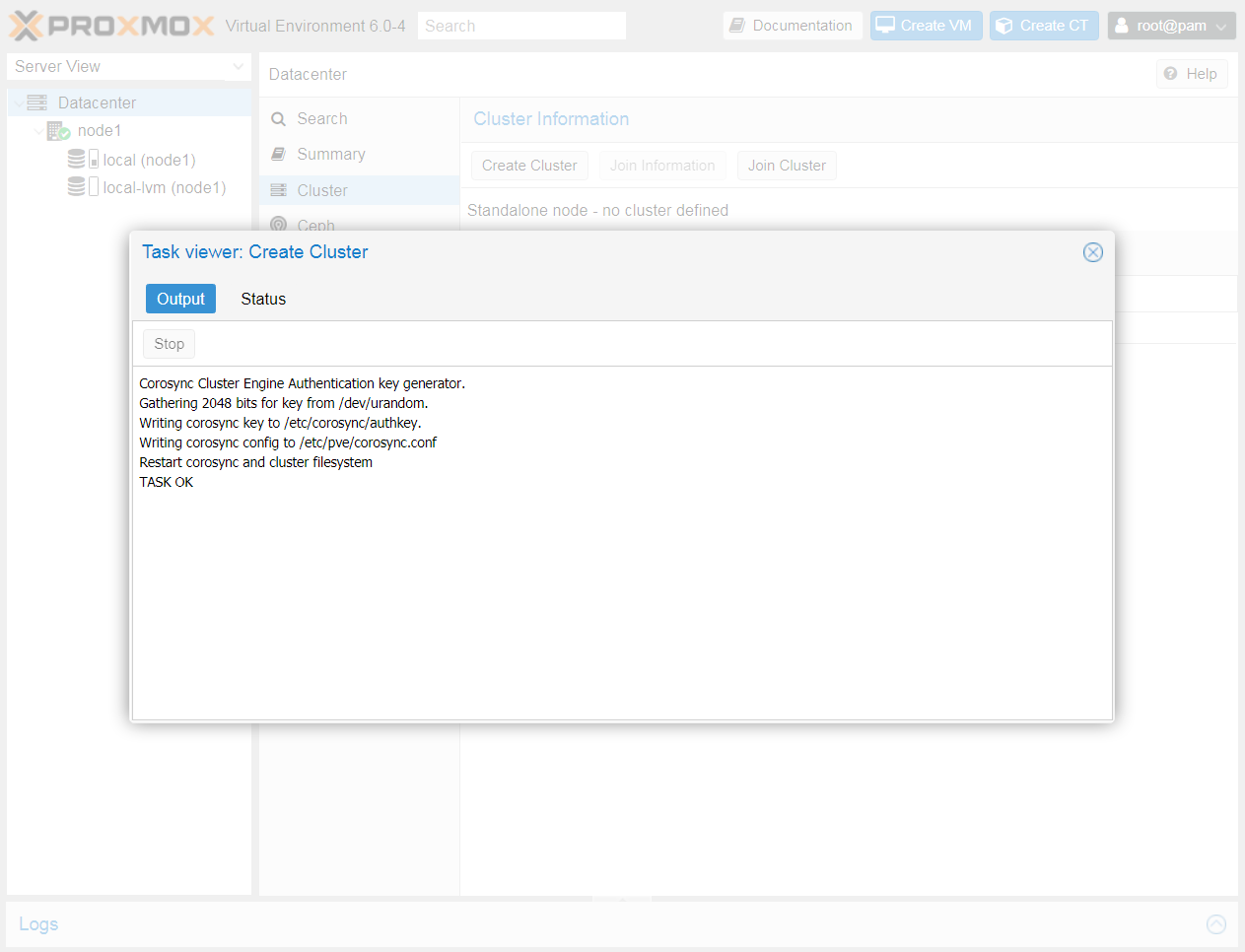Click the Logs panel label
Viewport: 1245px width, 952px height.
pyautogui.click(x=38, y=923)
